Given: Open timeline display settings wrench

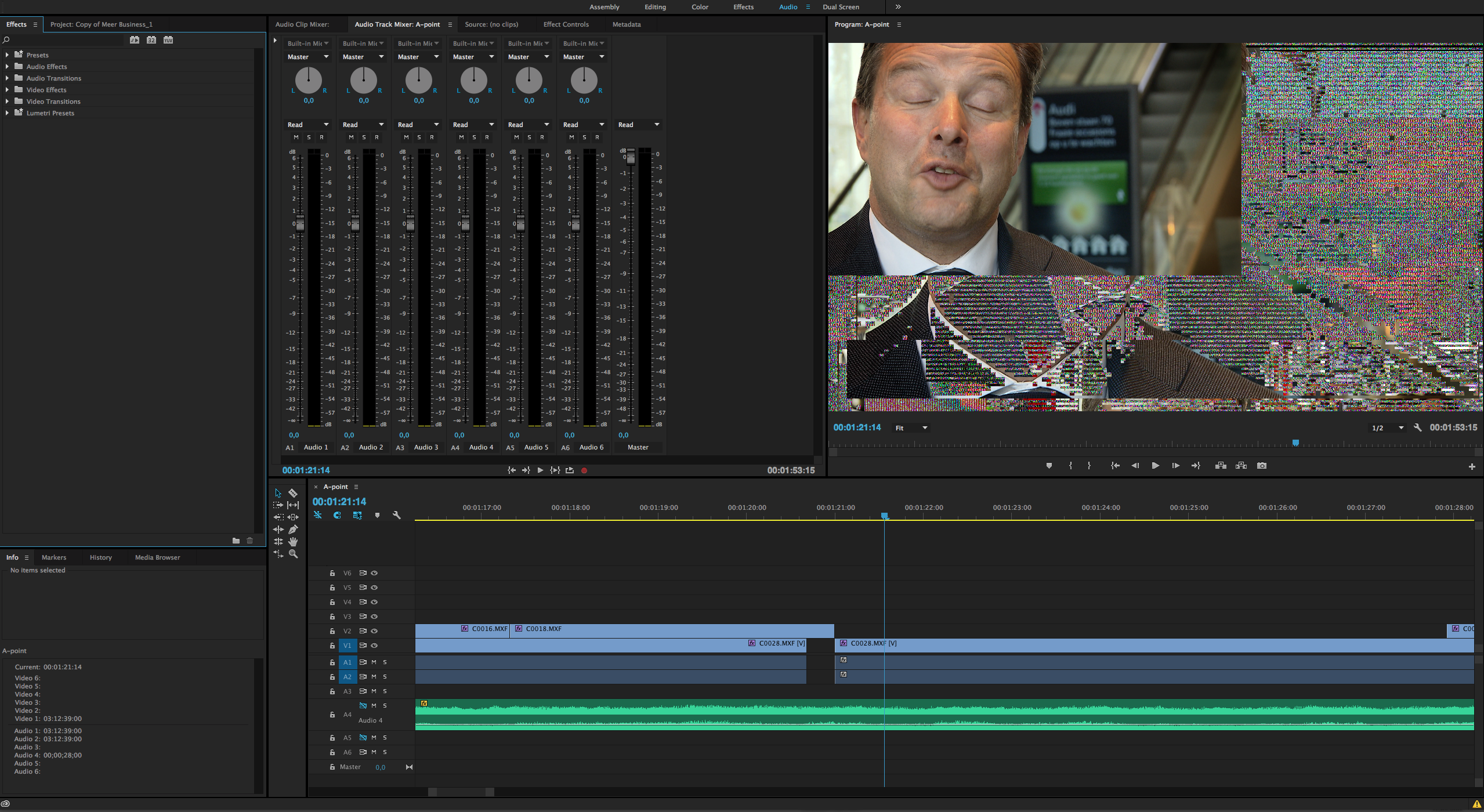Looking at the screenshot, I should pos(397,515).
